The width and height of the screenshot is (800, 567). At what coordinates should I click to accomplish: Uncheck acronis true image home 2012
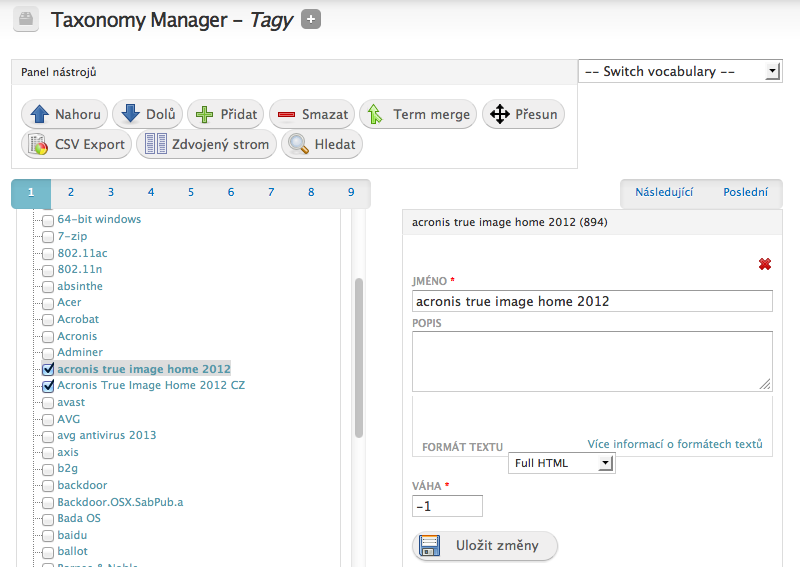[48, 369]
